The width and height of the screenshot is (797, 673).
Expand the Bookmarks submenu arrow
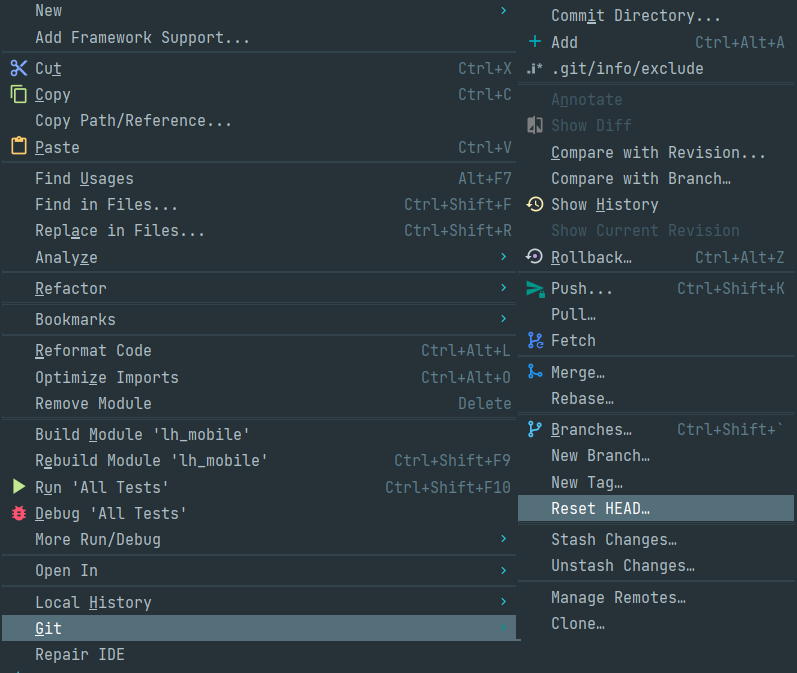503,319
